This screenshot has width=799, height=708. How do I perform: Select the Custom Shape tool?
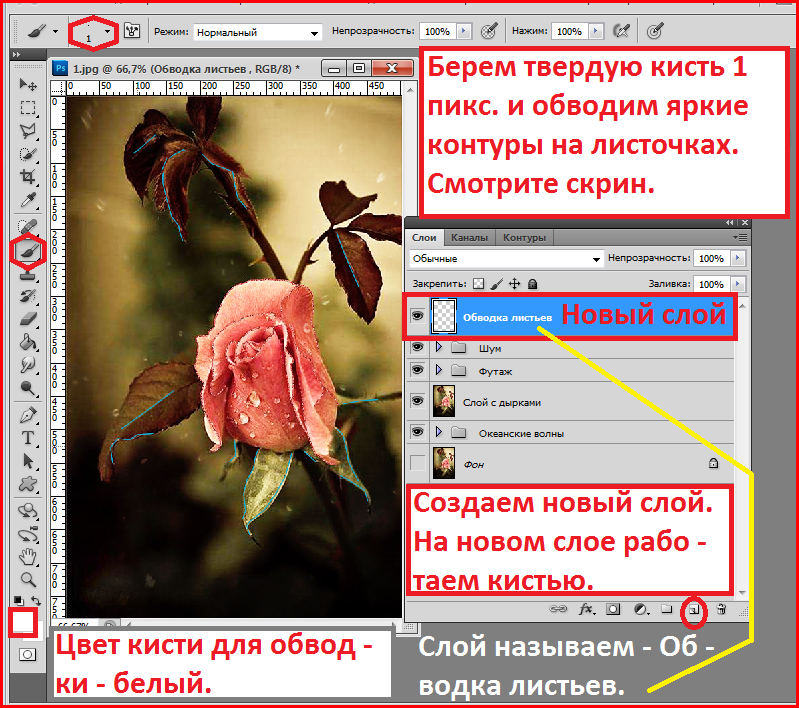tap(28, 484)
